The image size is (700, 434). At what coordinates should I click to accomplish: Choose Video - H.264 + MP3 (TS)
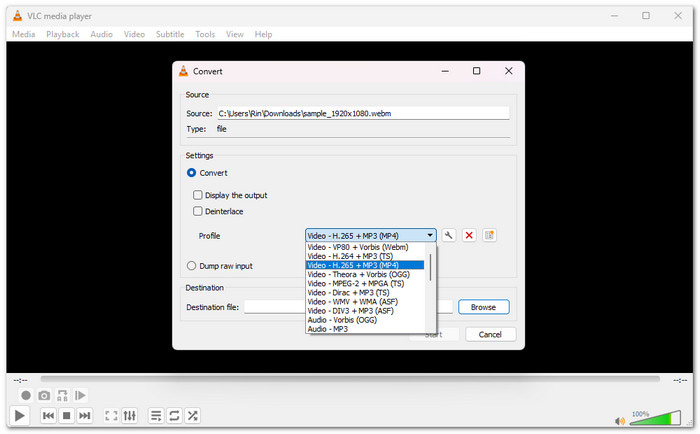tap(365, 256)
